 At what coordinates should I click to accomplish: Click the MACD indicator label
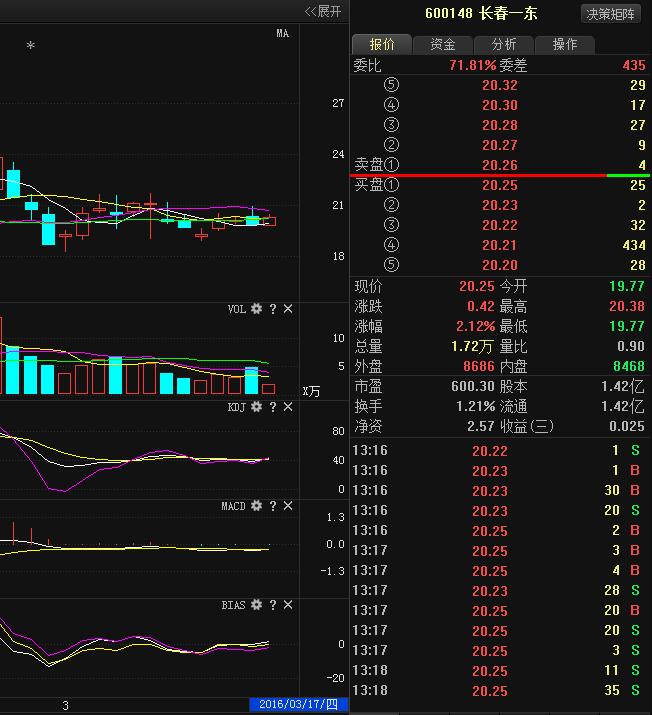[233, 506]
